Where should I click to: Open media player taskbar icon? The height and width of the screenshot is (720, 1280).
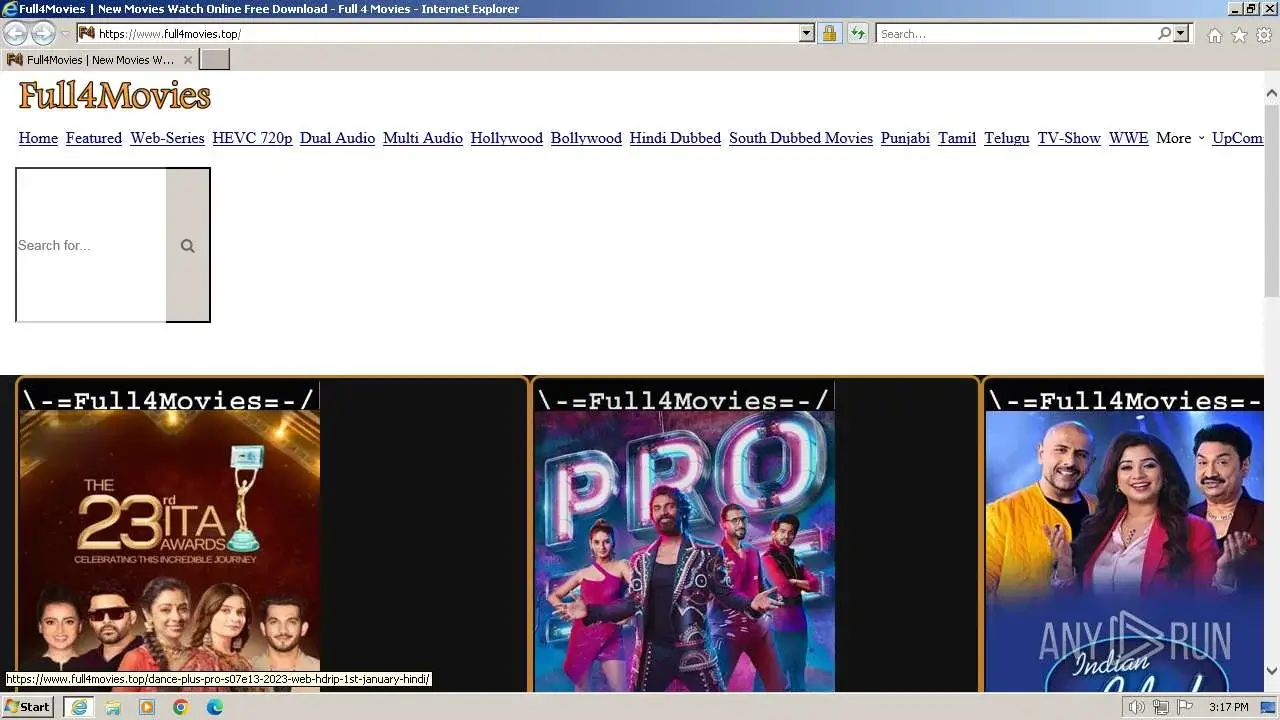click(x=147, y=707)
